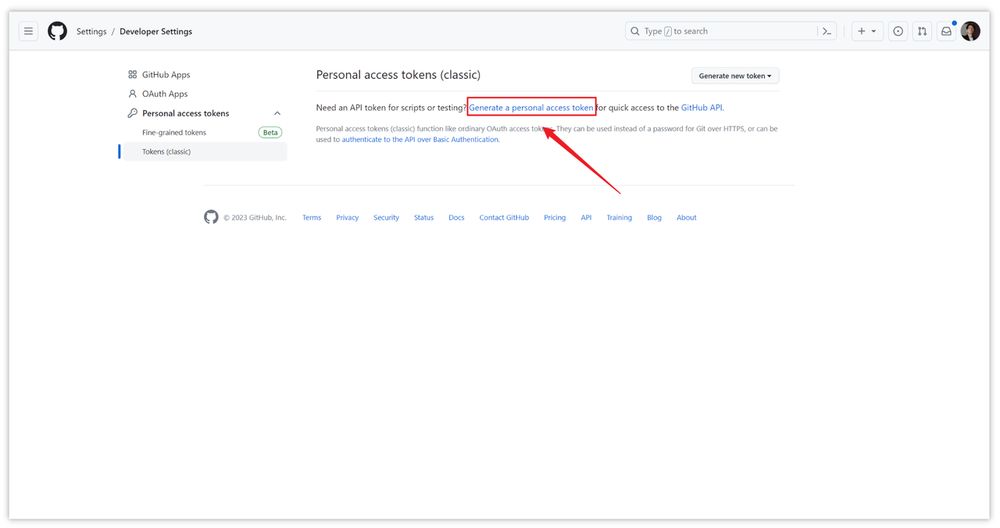Select Tokens (classic) sidebar item
The width and height of the screenshot is (1000, 528).
point(204,151)
